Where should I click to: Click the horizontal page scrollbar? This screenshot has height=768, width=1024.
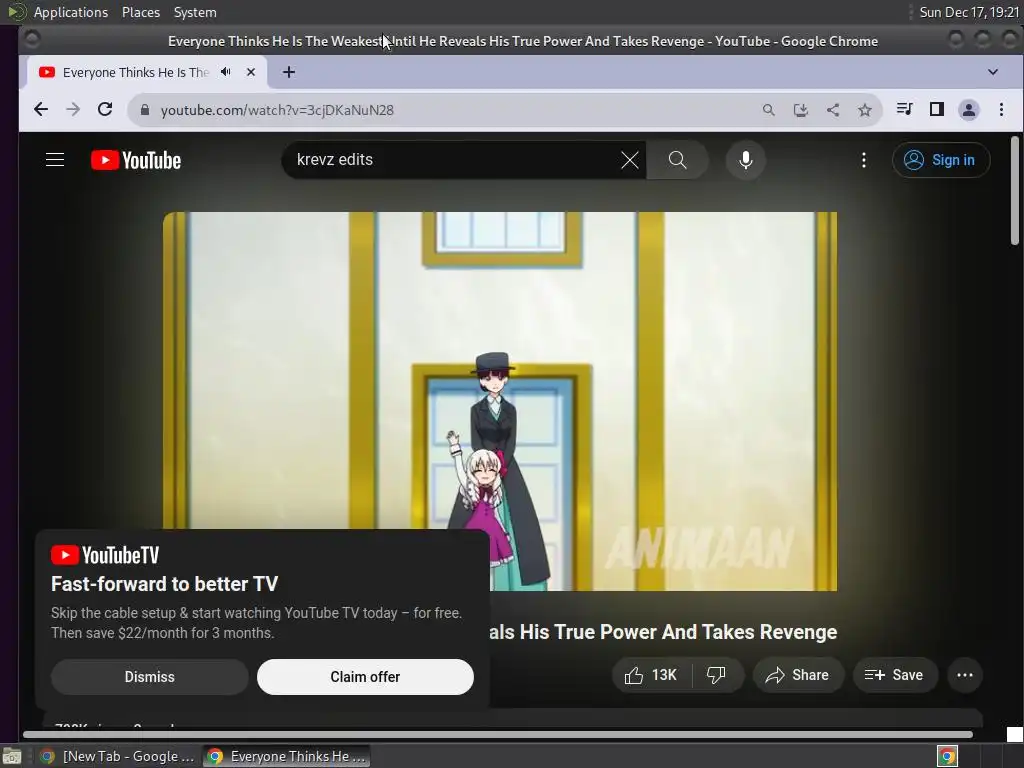498,735
